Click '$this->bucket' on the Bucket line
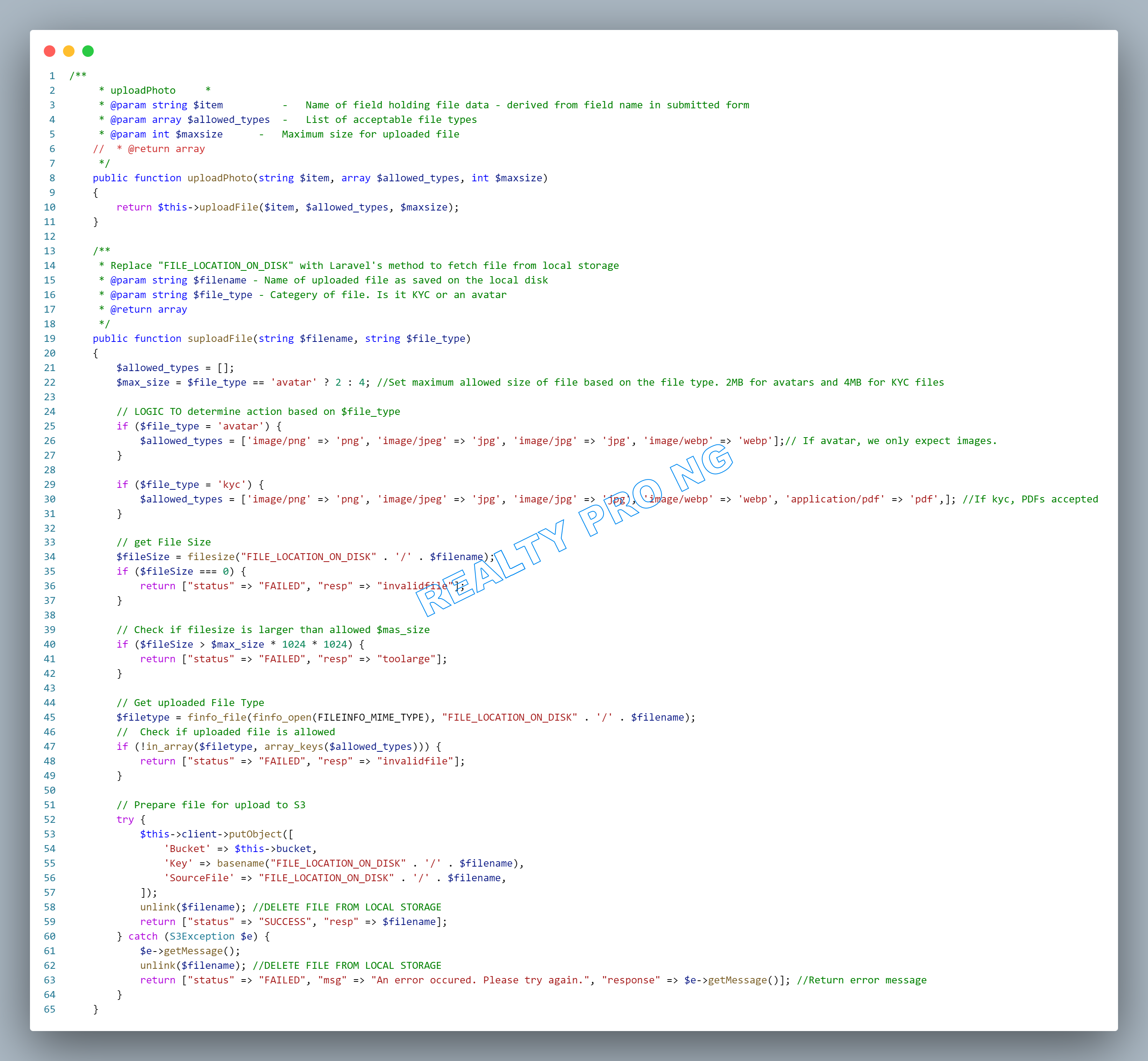Screen dimensions: 1148x1061 [x=273, y=849]
